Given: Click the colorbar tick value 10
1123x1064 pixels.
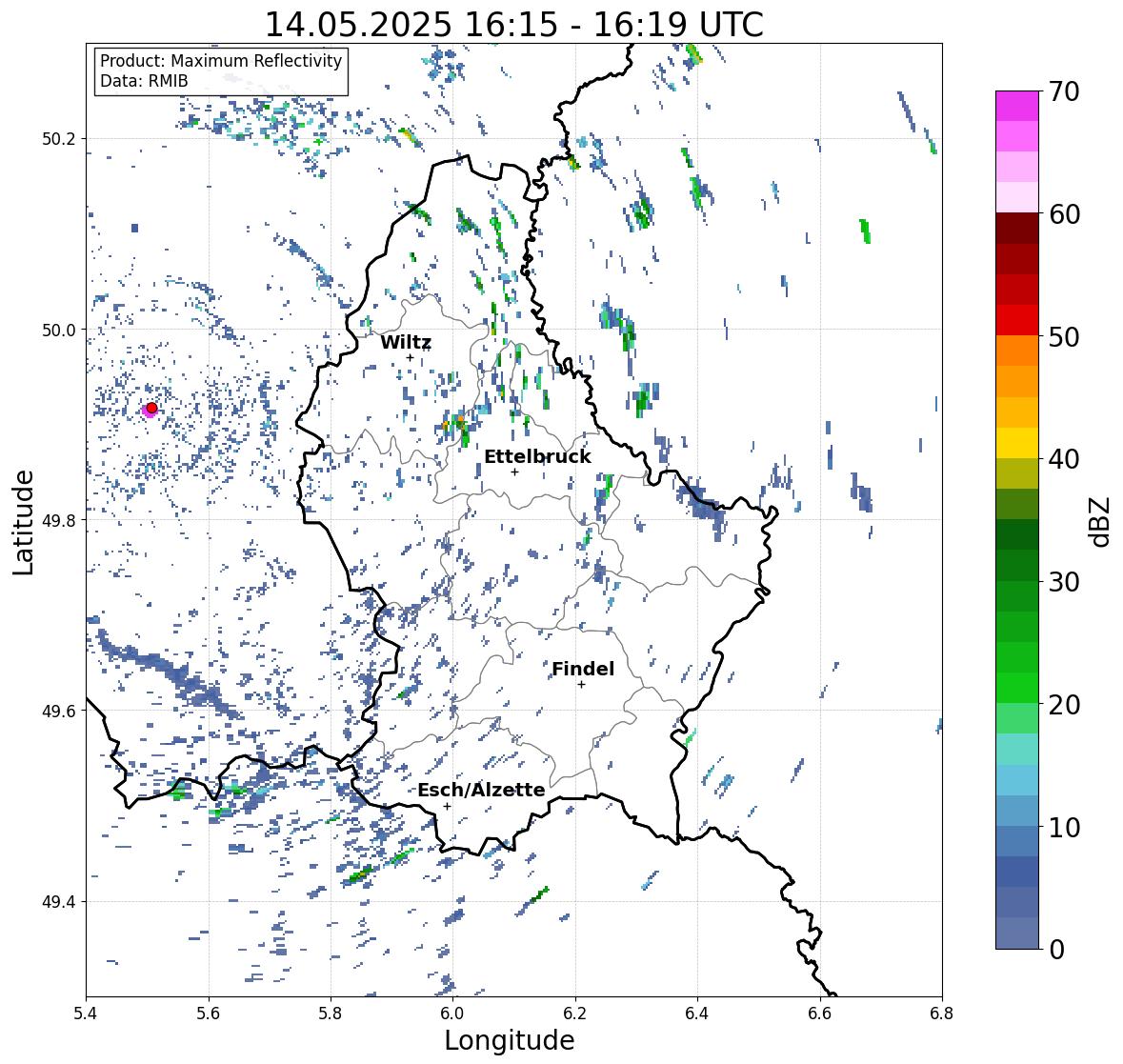Looking at the screenshot, I should [x=1064, y=827].
